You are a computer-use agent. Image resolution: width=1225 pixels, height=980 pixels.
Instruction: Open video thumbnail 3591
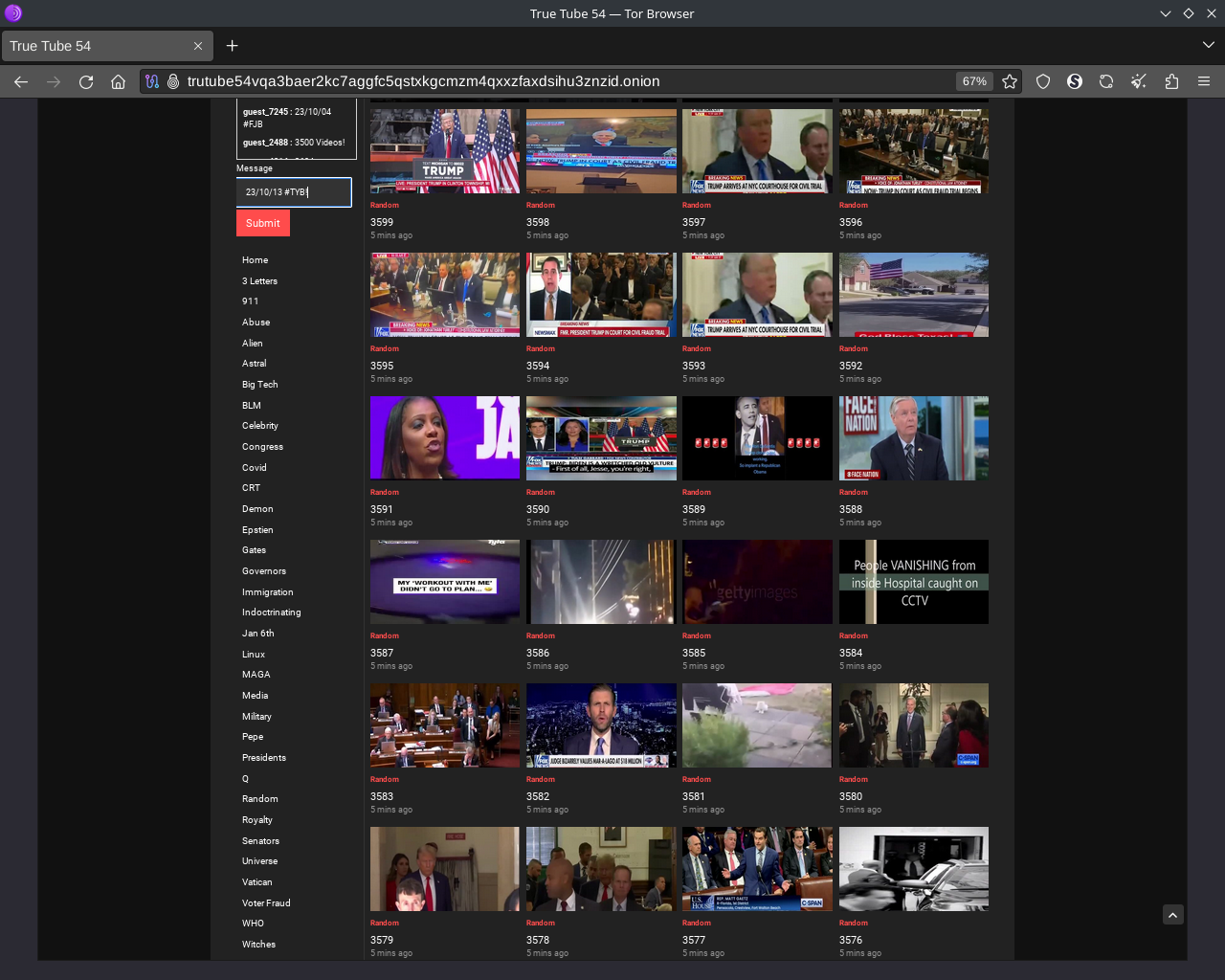(x=445, y=438)
